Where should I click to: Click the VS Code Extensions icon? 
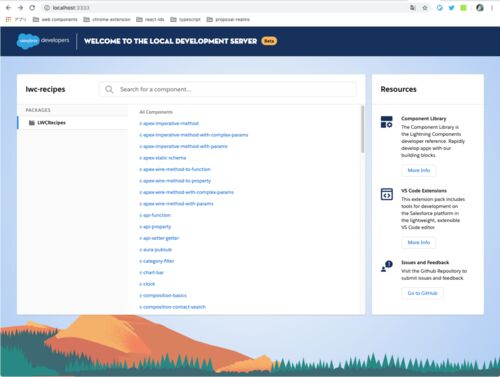pyautogui.click(x=387, y=194)
